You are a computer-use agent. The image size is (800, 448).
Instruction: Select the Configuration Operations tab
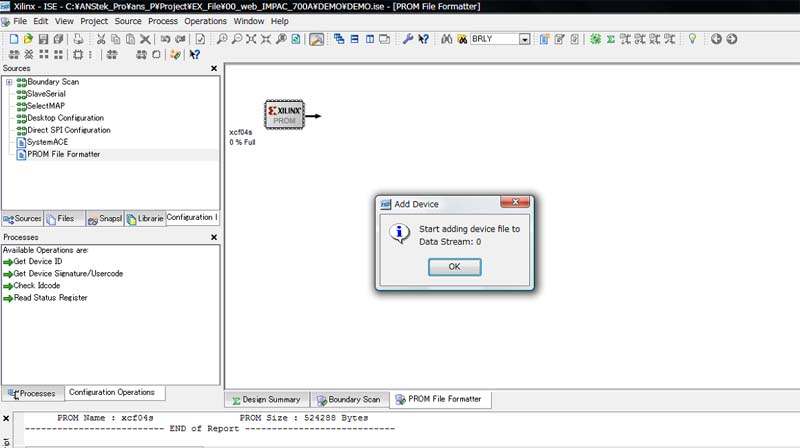click(114, 392)
